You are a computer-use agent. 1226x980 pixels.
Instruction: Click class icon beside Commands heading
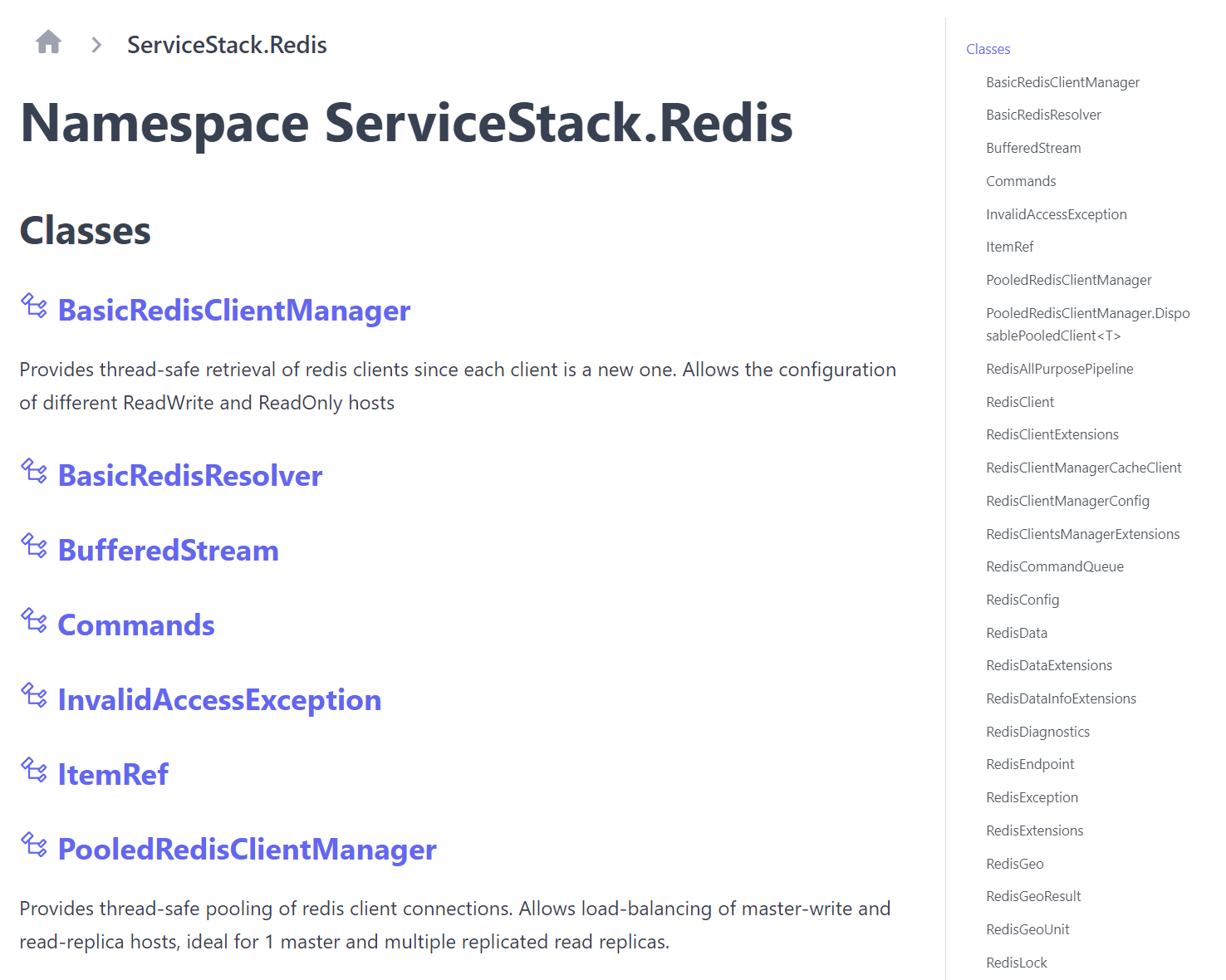tap(34, 621)
